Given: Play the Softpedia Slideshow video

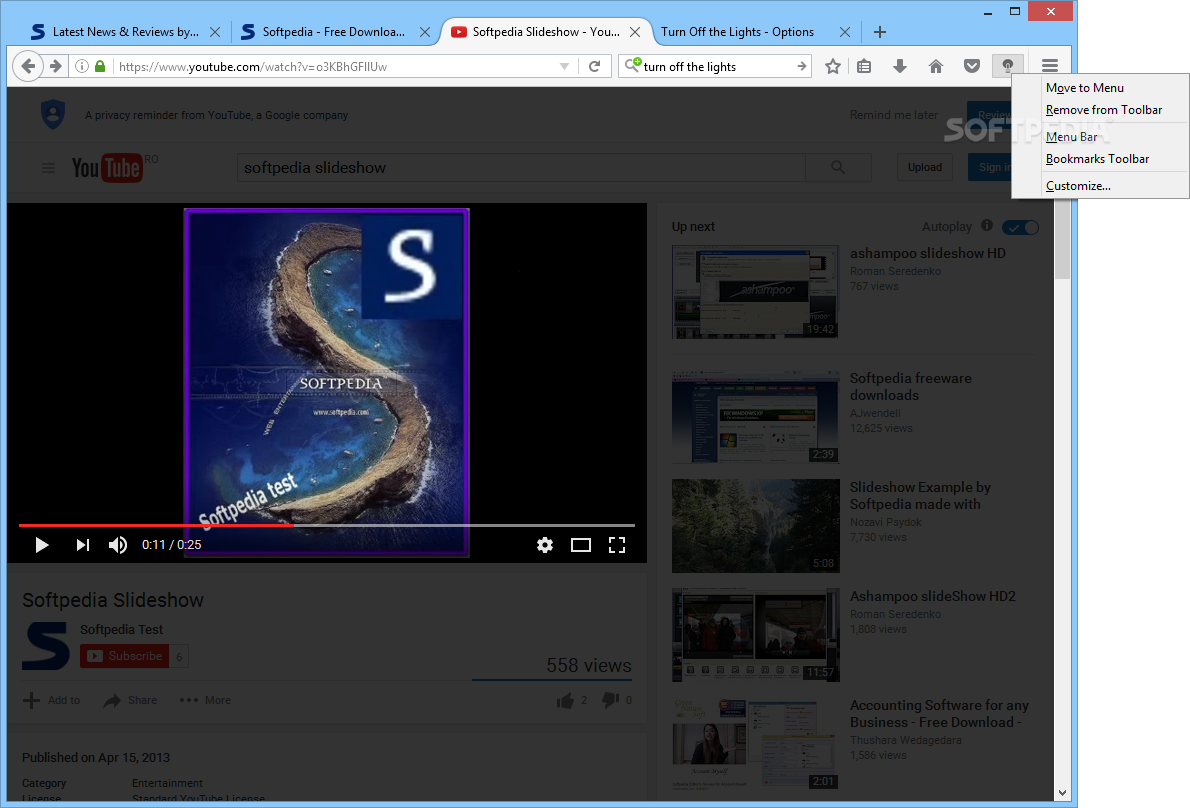Looking at the screenshot, I should click(42, 545).
